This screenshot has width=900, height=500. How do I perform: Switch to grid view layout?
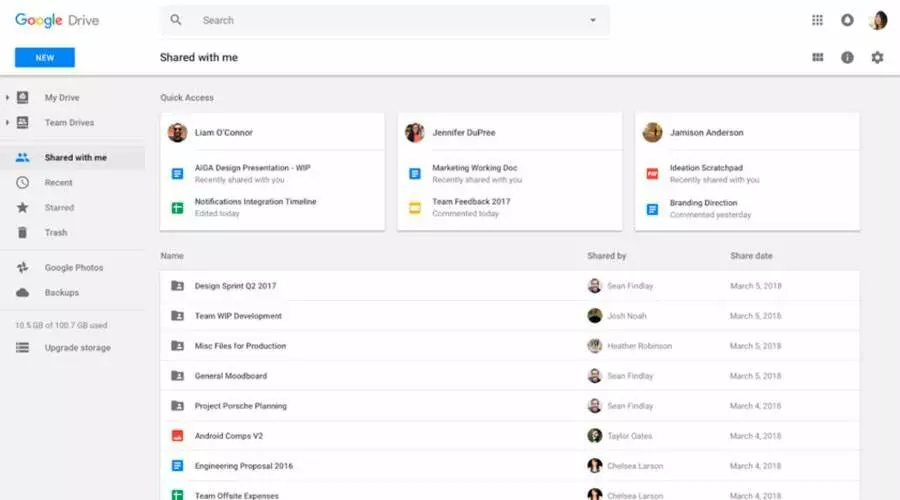pyautogui.click(x=818, y=57)
